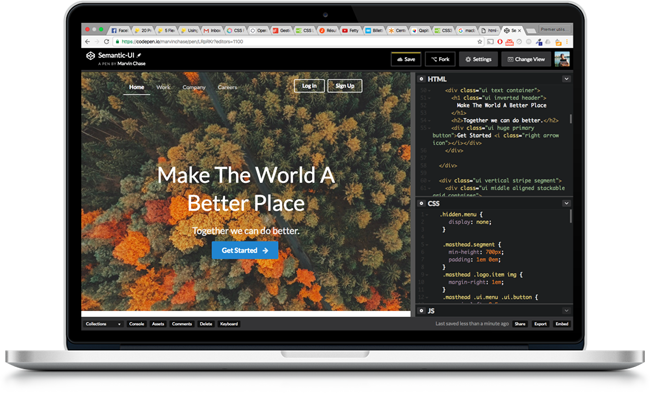This screenshot has width=650, height=393.
Task: Select the Company menu item in preview
Action: coord(194,87)
